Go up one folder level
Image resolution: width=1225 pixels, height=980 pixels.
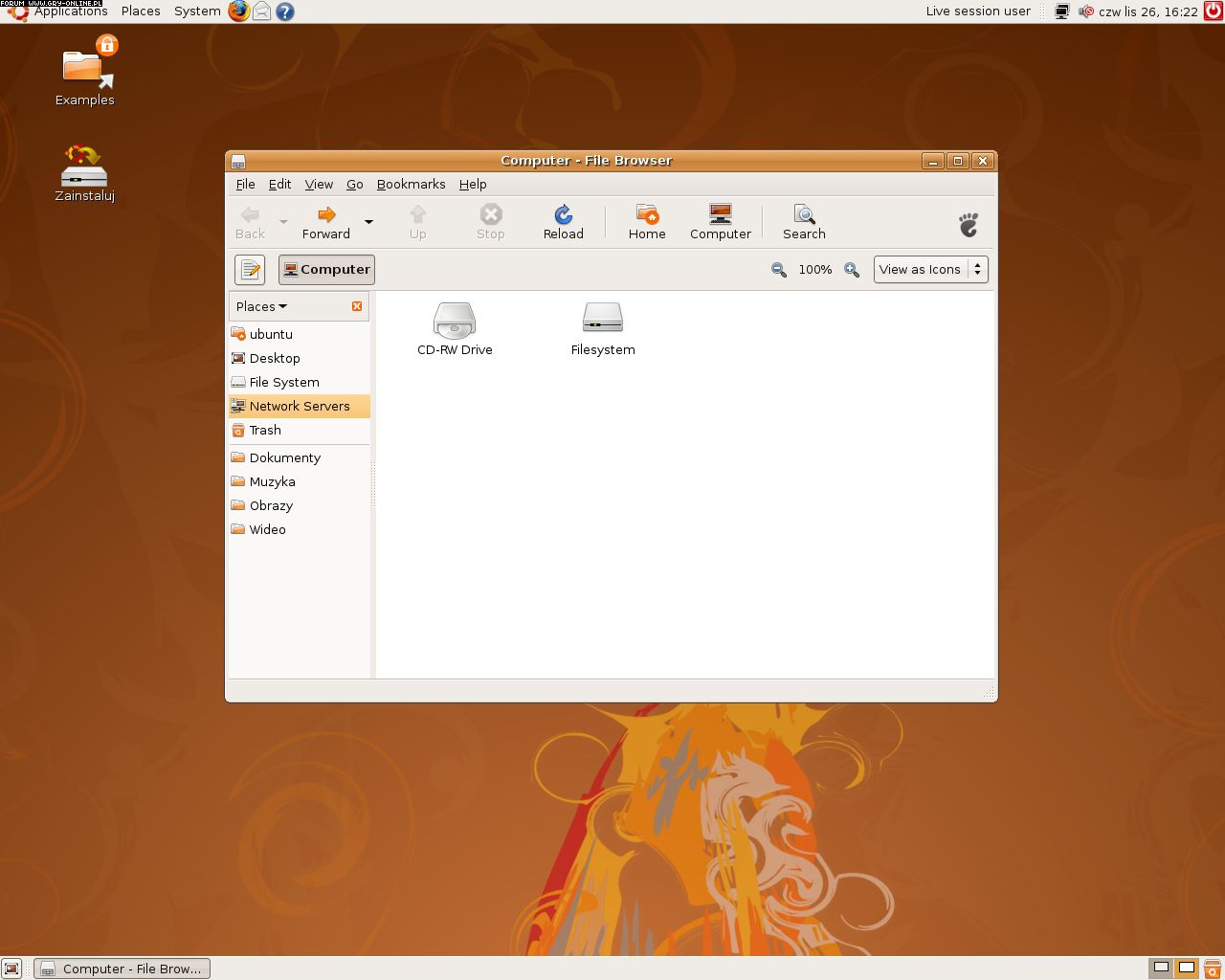pos(418,222)
